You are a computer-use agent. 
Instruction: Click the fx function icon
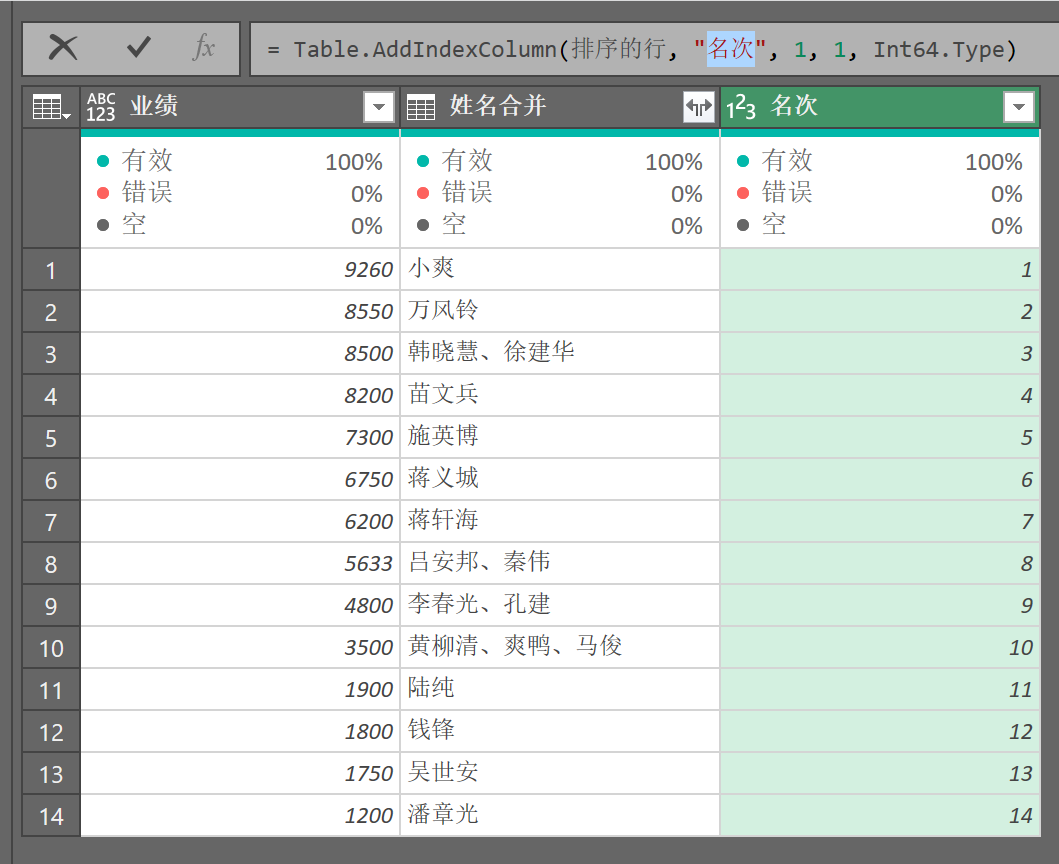tap(203, 48)
